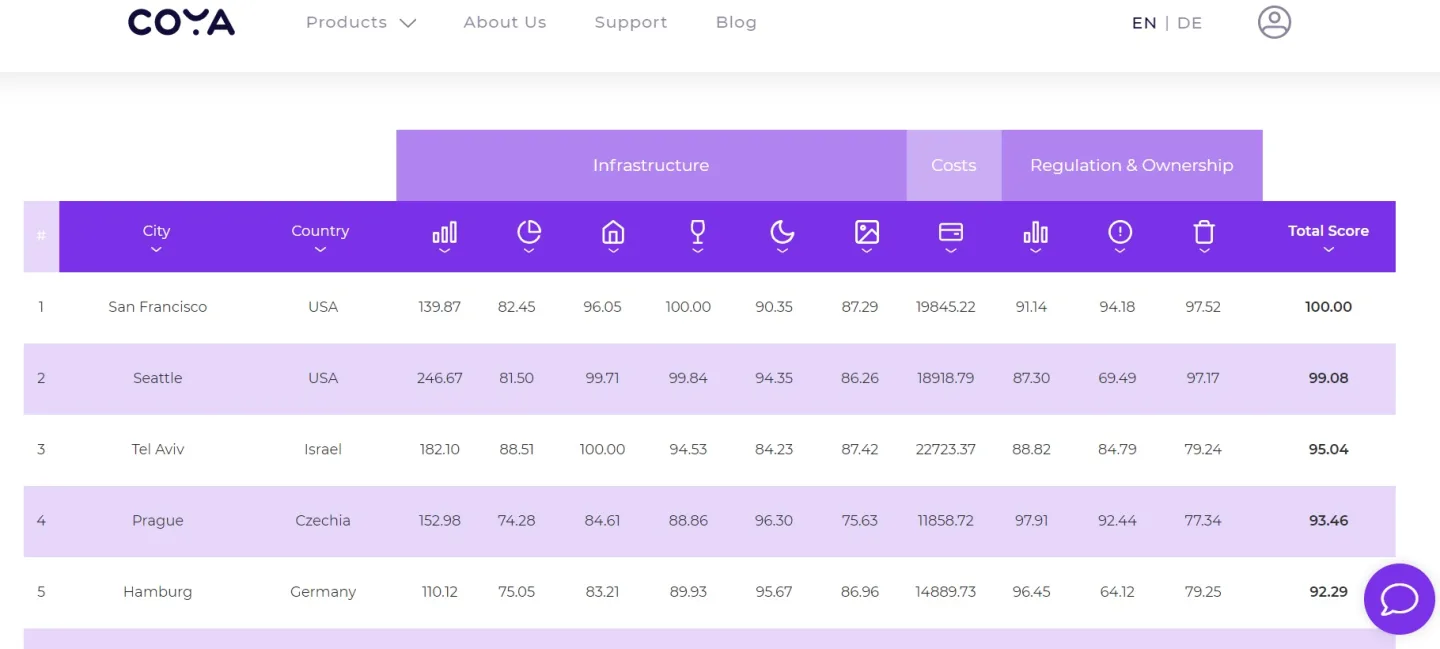Sort by the moon column icon
The height and width of the screenshot is (649, 1440).
coord(782,236)
